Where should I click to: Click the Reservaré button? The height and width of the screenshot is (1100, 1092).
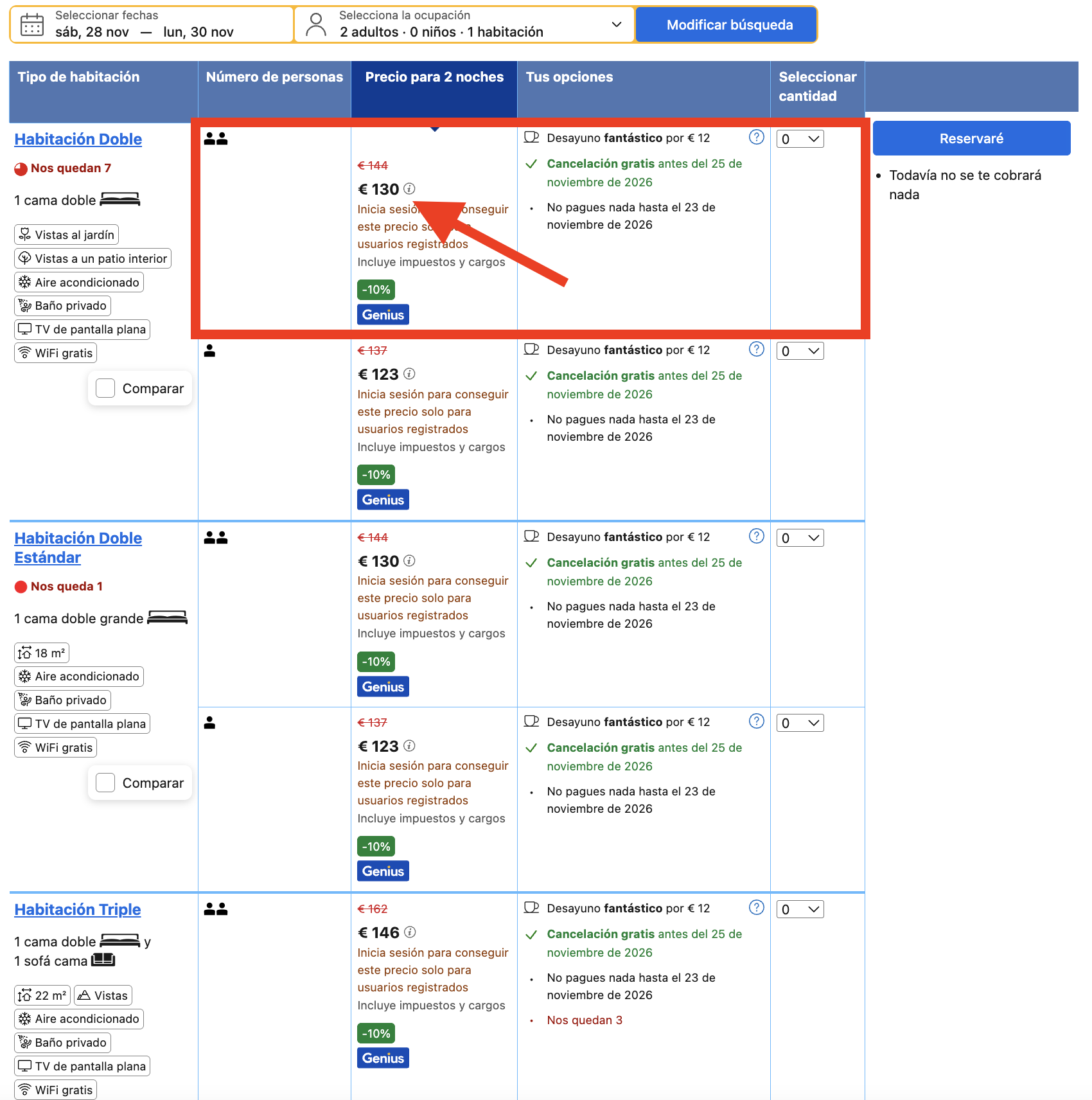coord(971,138)
